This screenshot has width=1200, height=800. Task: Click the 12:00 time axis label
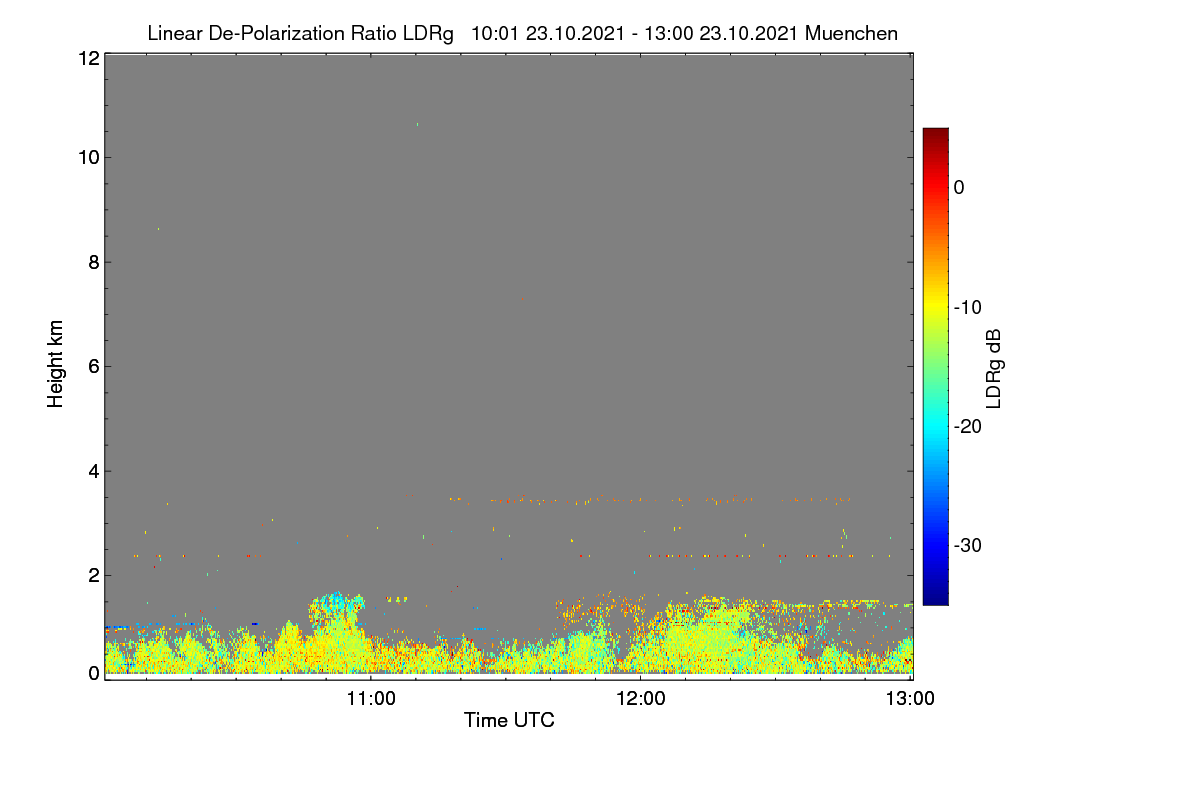[x=641, y=699]
